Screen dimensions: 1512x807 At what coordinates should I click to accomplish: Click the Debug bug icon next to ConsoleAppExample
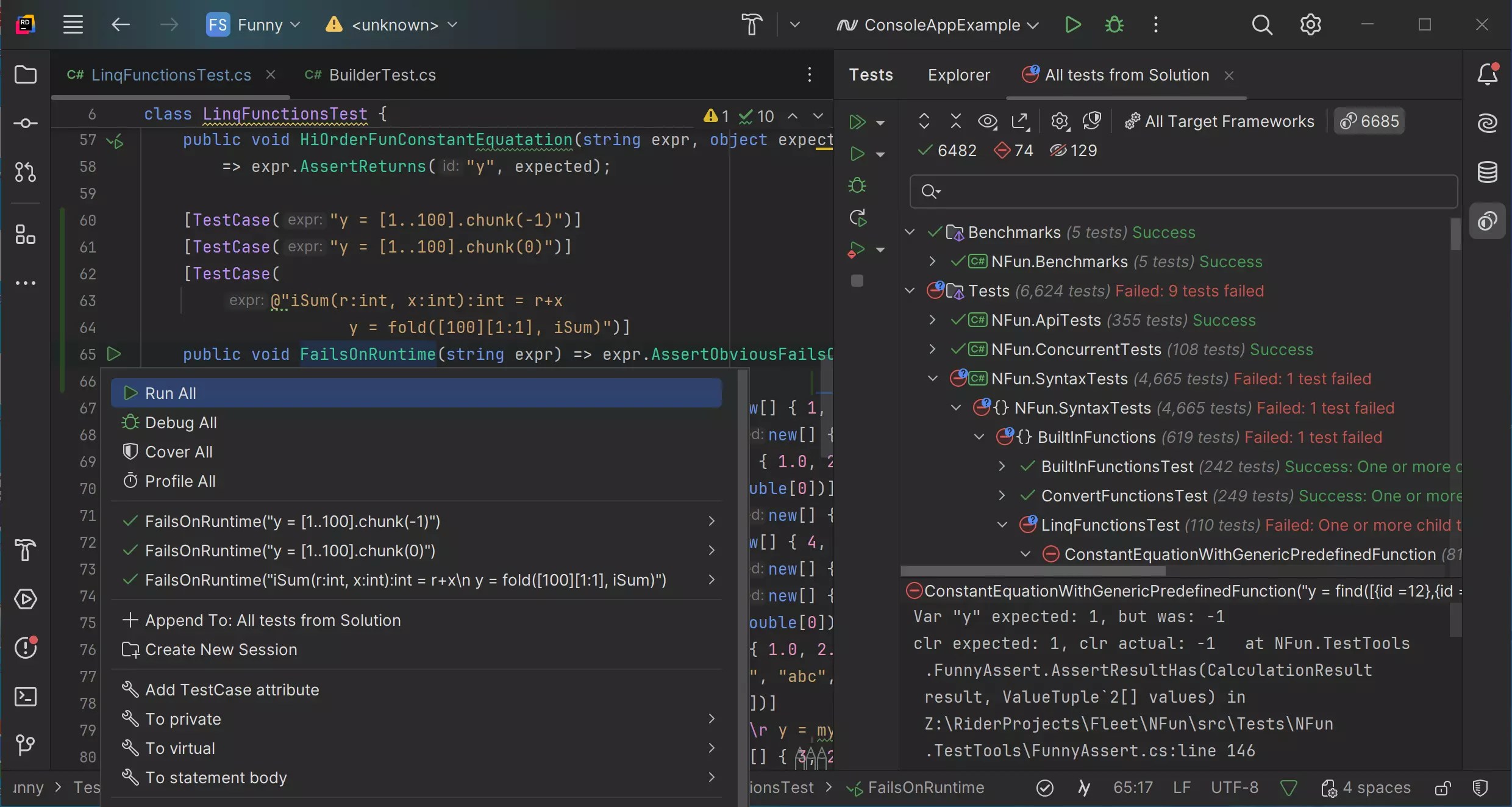click(x=1114, y=25)
